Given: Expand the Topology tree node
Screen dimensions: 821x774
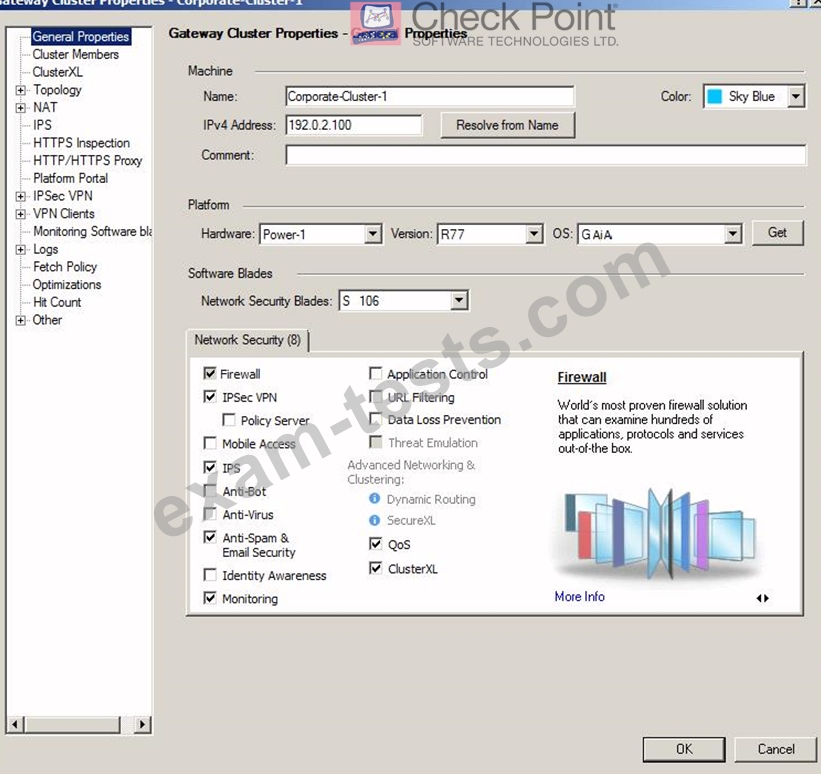Looking at the screenshot, I should tap(20, 90).
